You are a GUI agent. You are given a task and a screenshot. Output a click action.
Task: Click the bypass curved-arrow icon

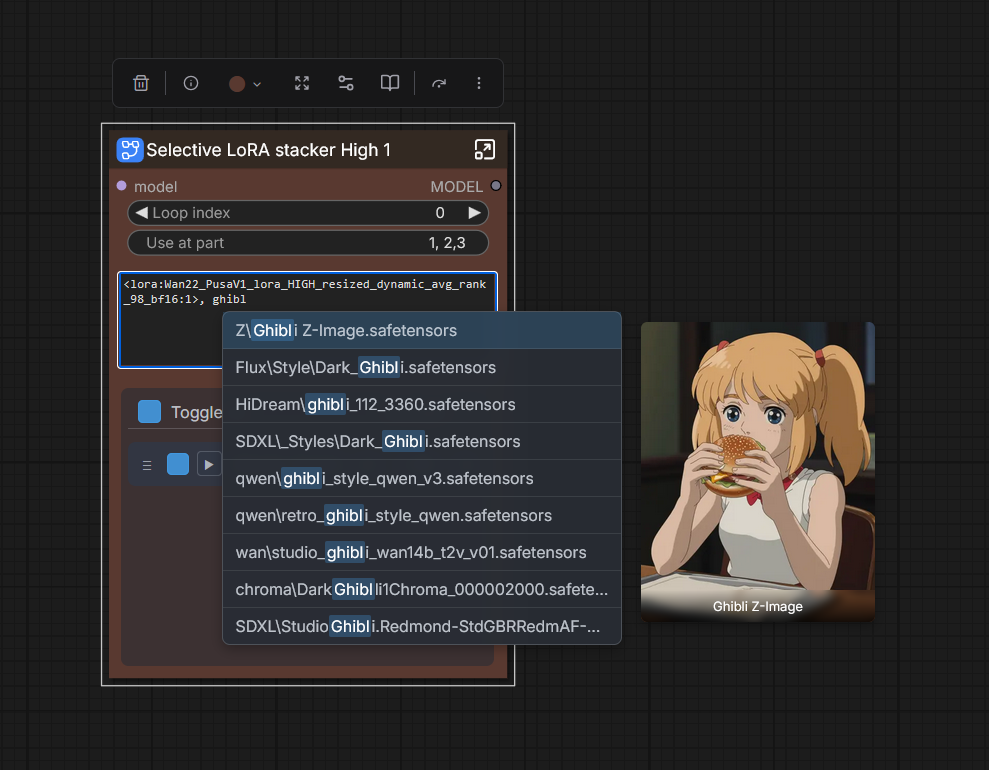(439, 83)
